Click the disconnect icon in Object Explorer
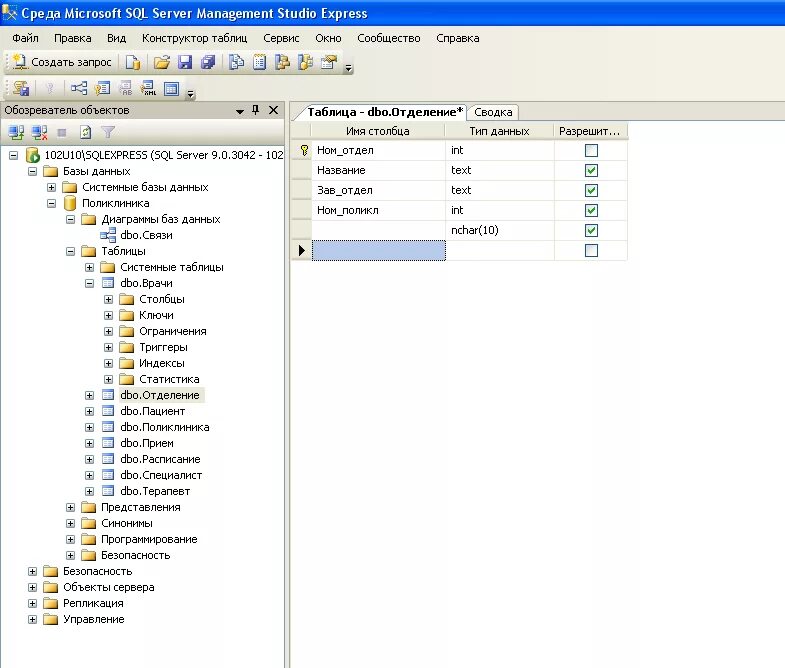This screenshot has width=785, height=668. pyautogui.click(x=40, y=132)
